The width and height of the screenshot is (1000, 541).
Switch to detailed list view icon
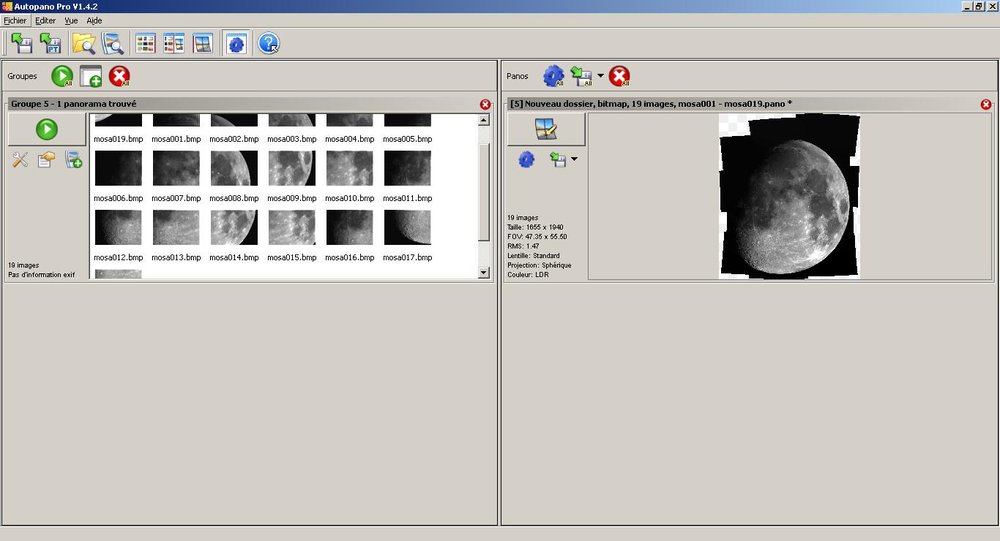click(174, 43)
